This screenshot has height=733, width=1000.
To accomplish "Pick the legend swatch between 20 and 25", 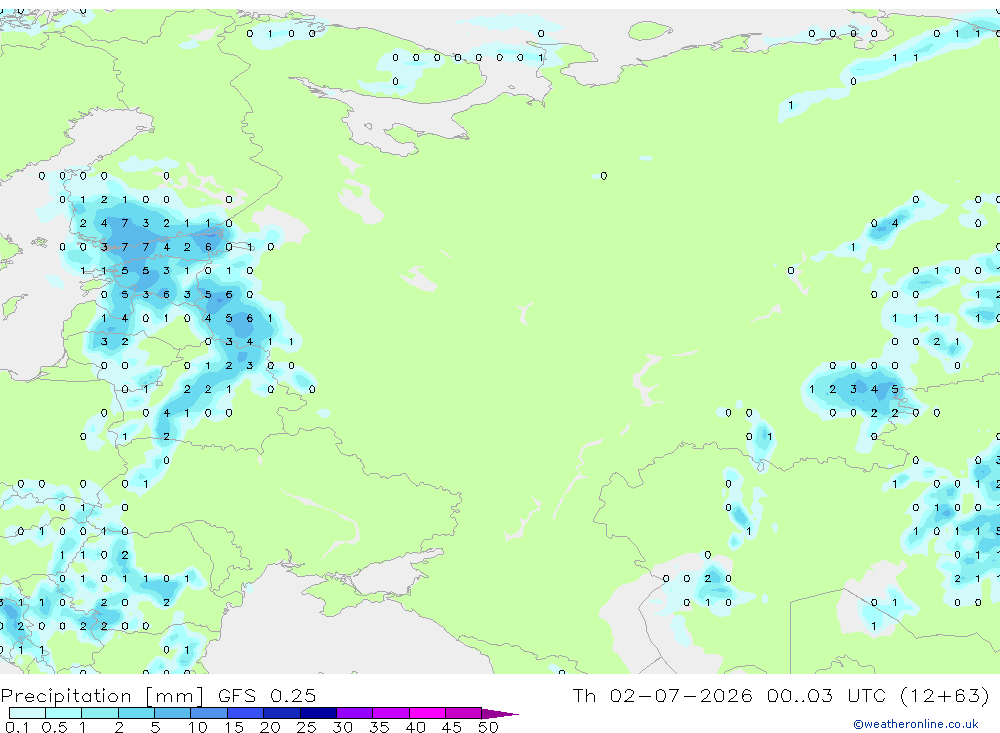I will coord(282,713).
